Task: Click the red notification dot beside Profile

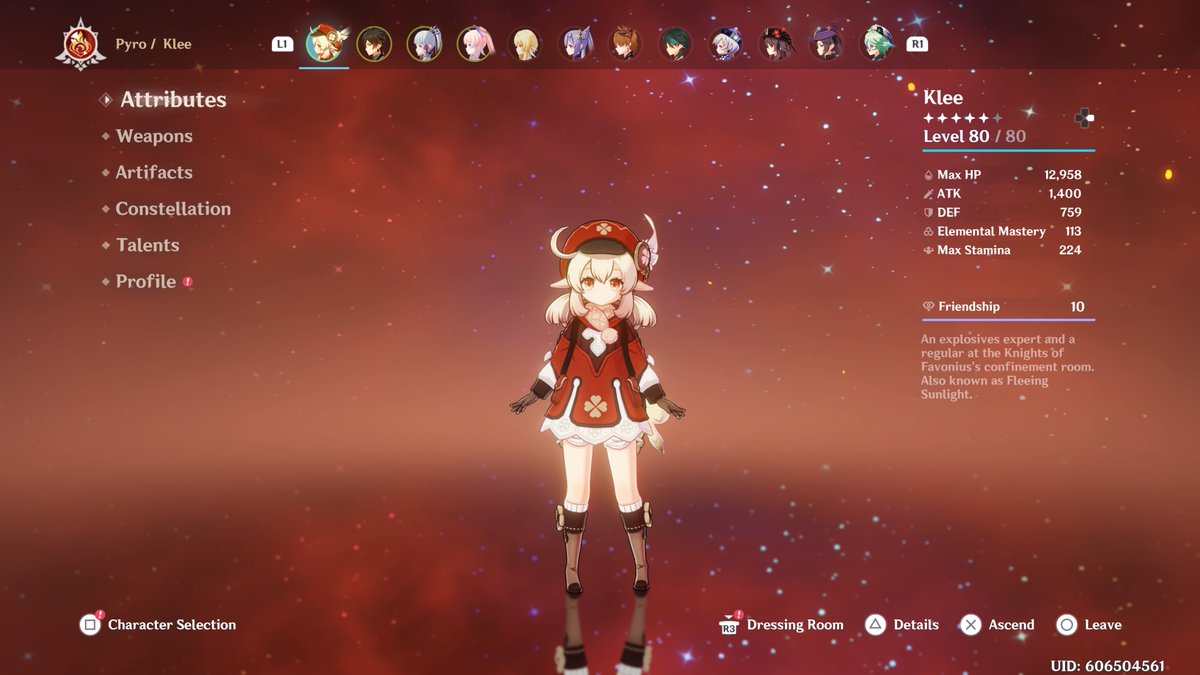Action: [187, 282]
